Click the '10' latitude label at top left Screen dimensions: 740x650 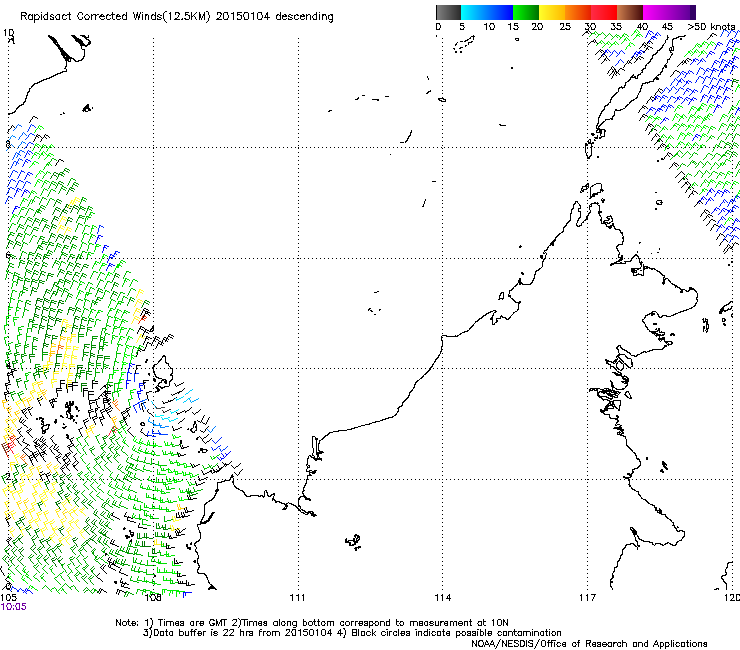point(8,33)
